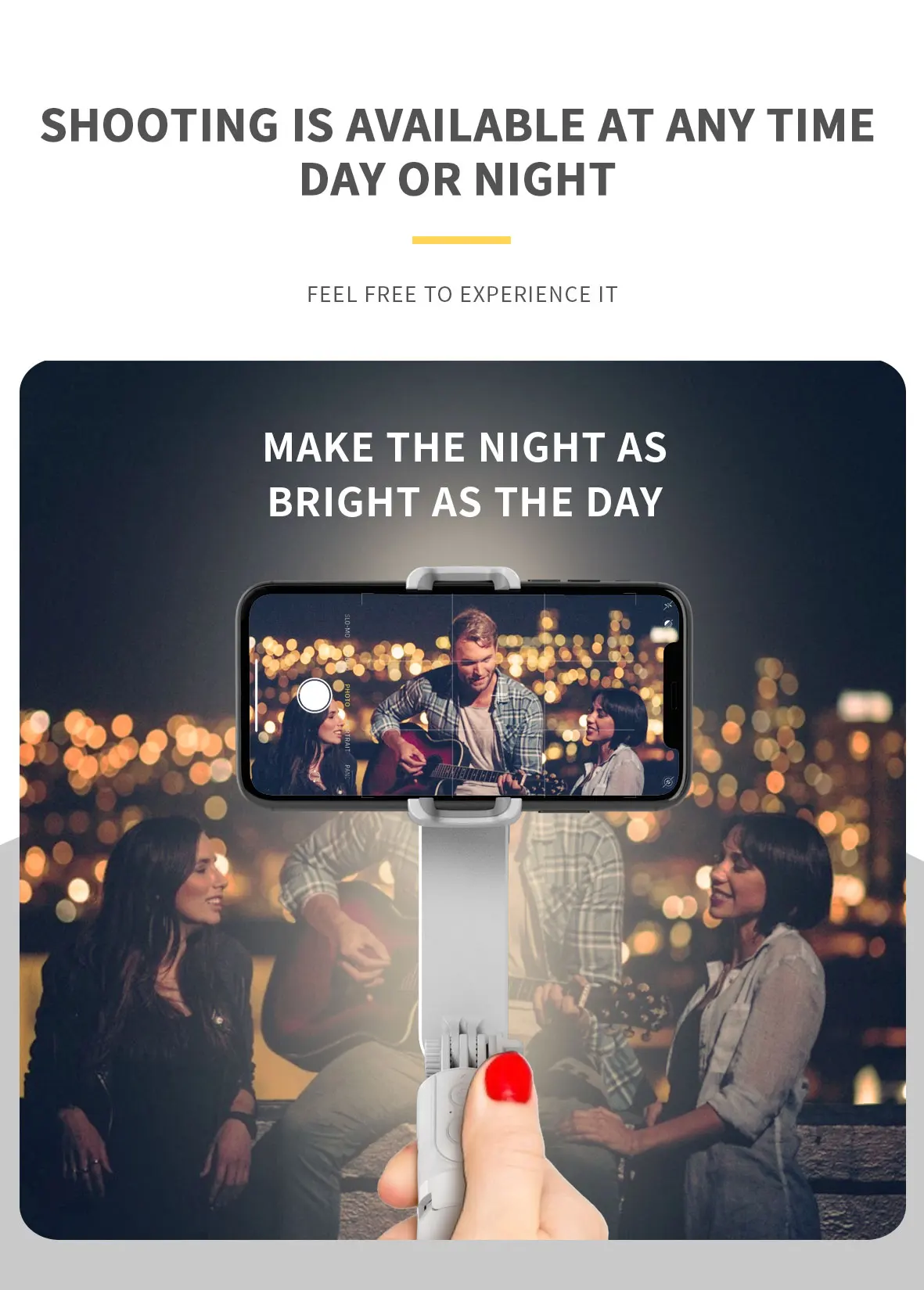924x1290 pixels.
Task: Toggle the Live Photo icon on phone
Action: [x=668, y=782]
